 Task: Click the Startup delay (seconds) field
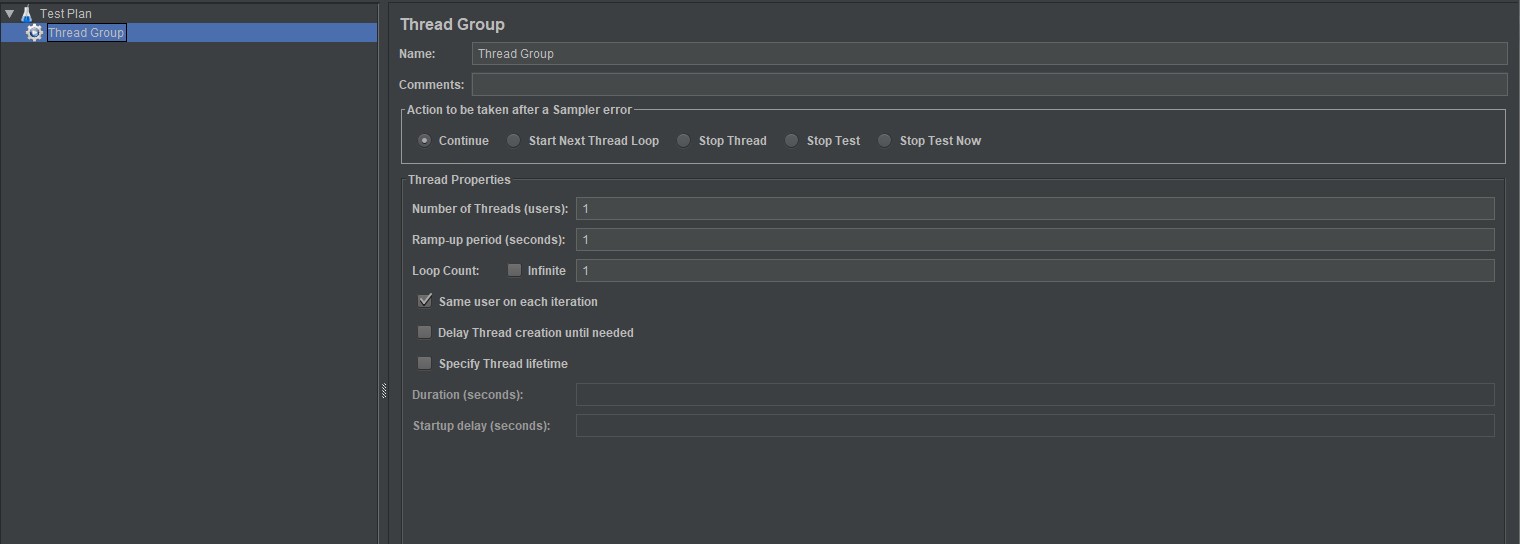tap(1034, 426)
